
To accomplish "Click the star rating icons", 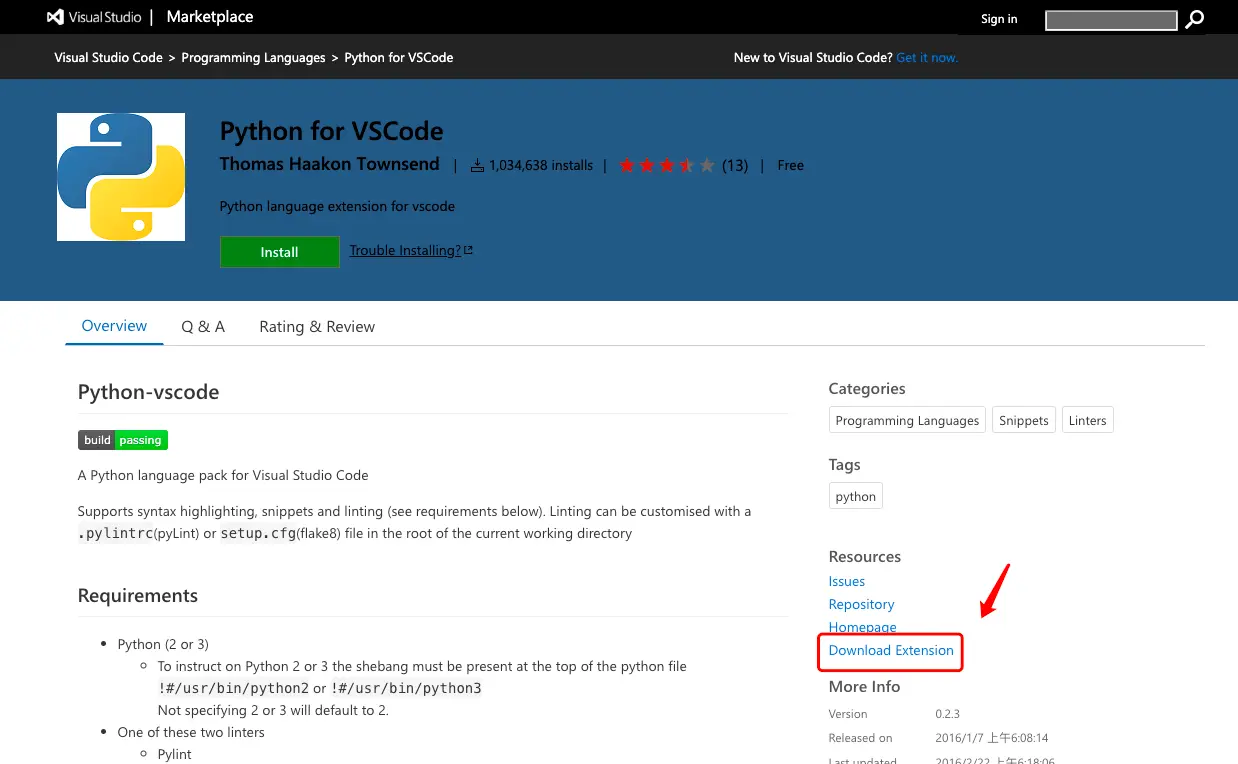I will pos(667,165).
